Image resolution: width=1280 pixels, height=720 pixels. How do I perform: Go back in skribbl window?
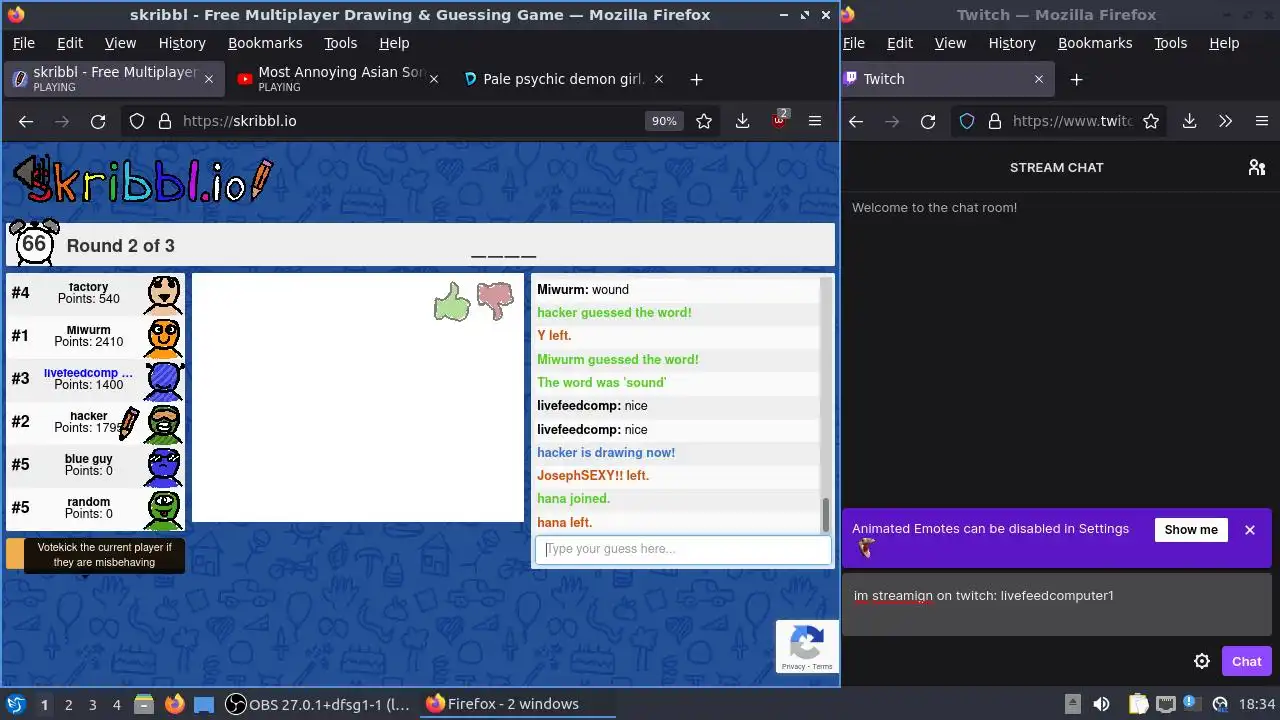[x=26, y=121]
